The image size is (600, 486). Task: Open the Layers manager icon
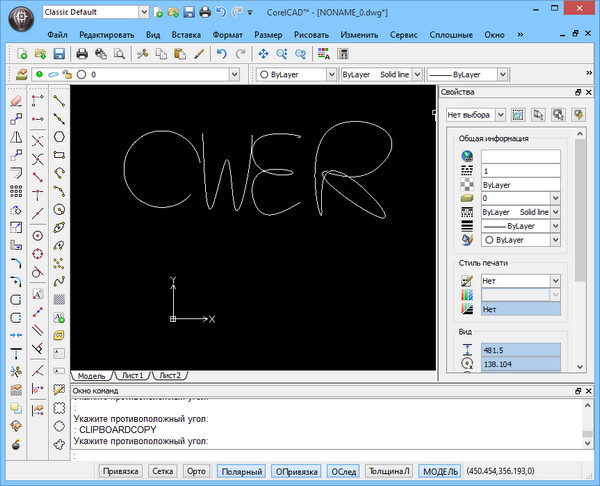point(22,74)
